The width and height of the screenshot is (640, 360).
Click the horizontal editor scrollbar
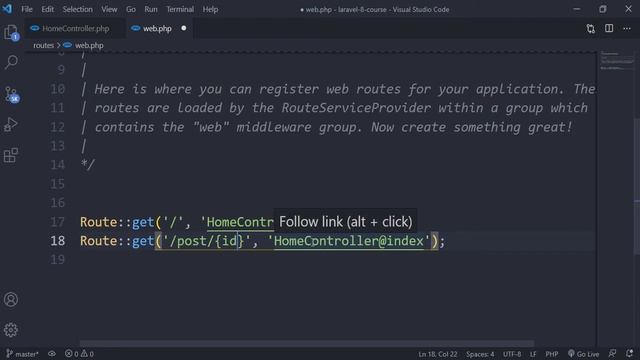[x=307, y=344]
